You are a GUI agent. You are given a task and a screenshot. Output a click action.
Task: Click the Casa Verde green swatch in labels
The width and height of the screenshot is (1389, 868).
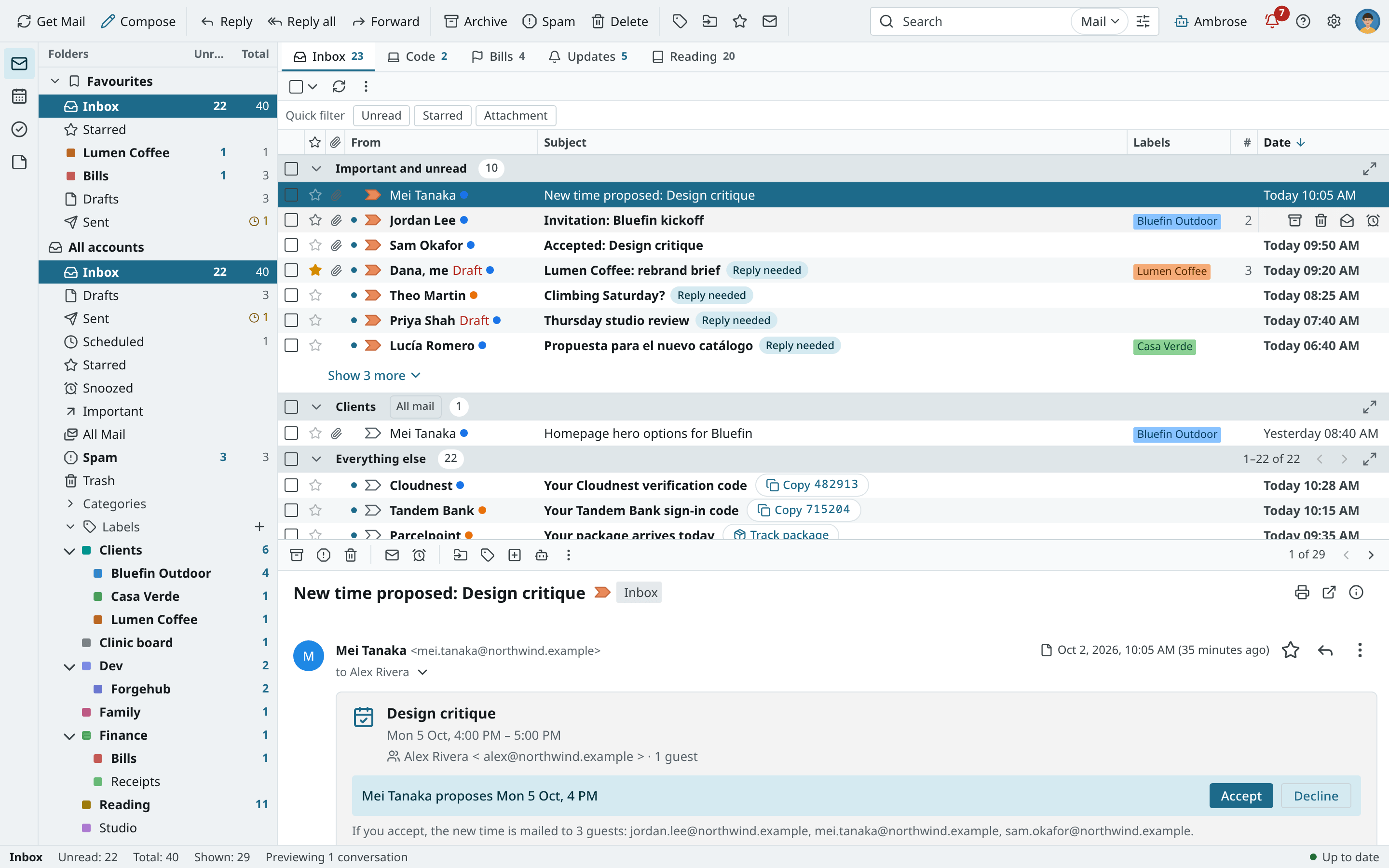(x=98, y=597)
